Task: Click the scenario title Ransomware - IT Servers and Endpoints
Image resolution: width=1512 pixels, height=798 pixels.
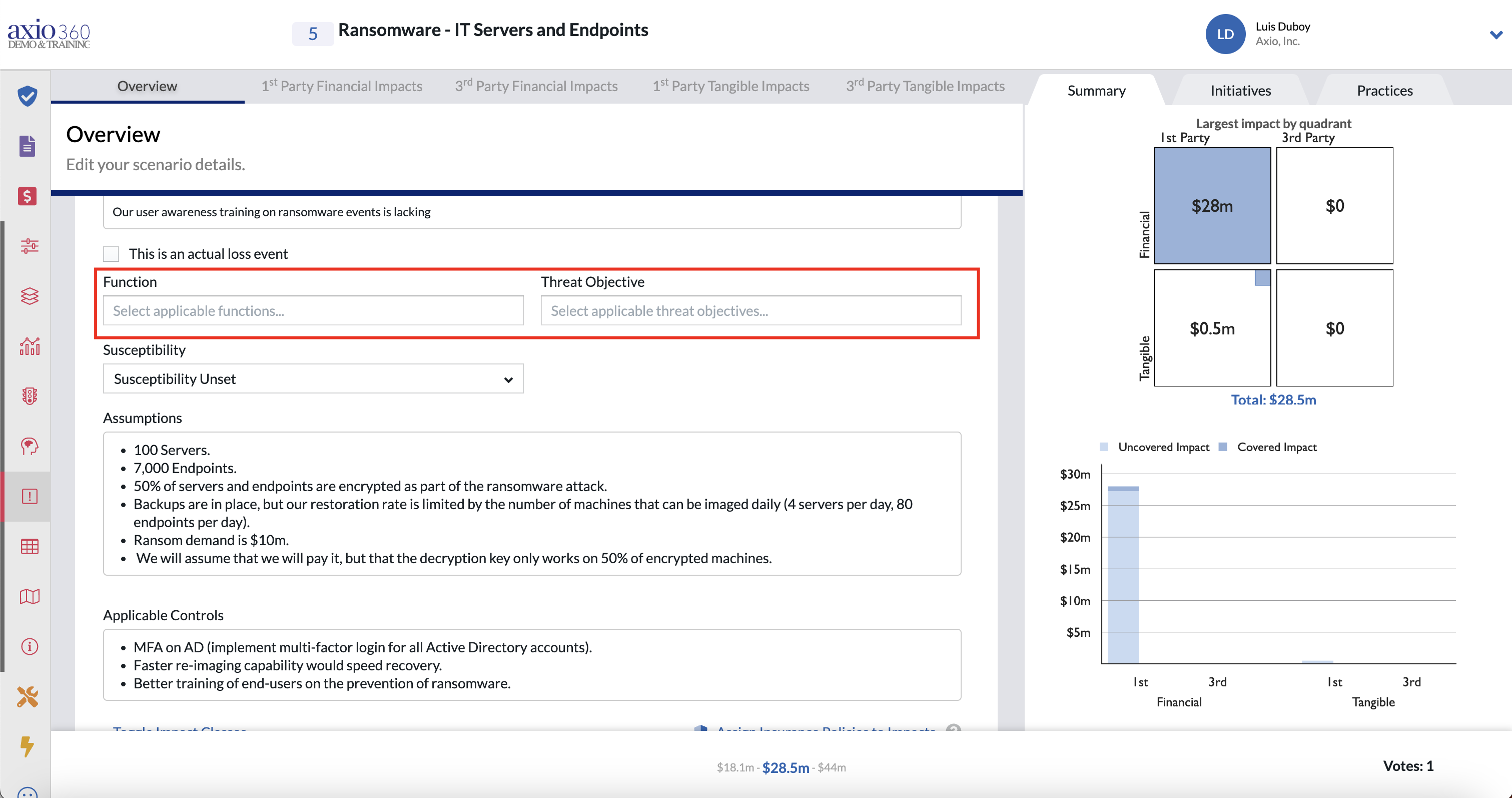Action: [493, 30]
